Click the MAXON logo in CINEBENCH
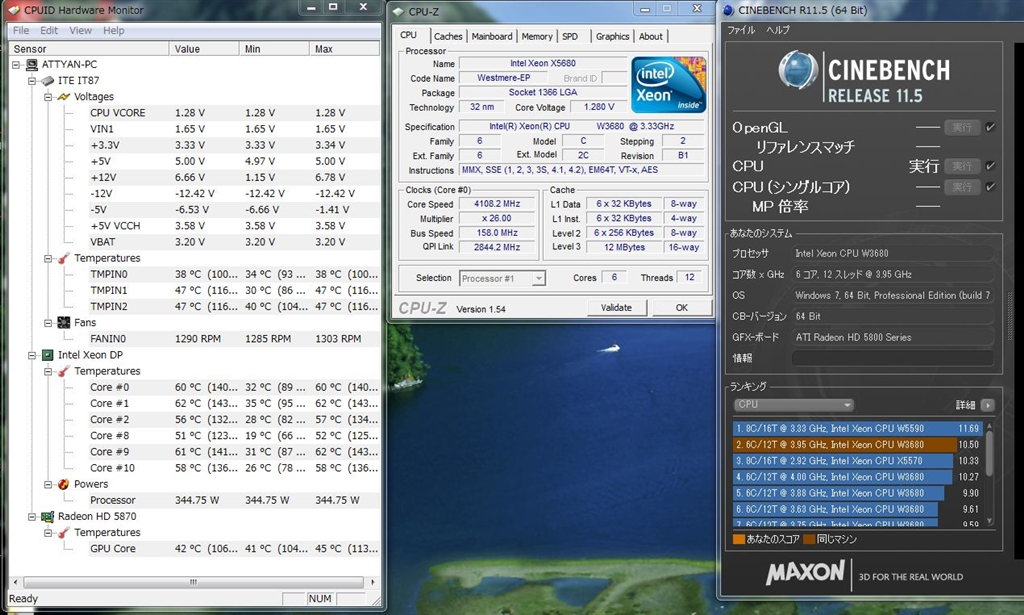Viewport: 1024px width, 615px height. [x=806, y=573]
